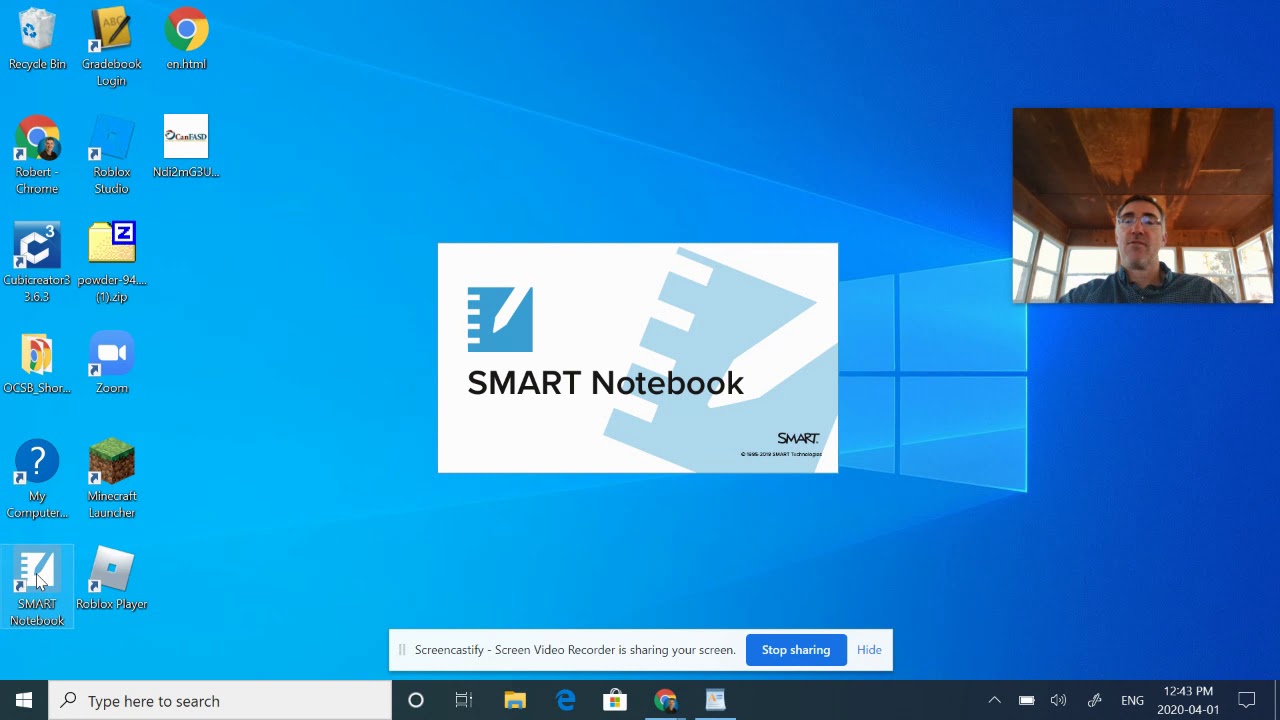This screenshot has height=720, width=1280.
Task: Open the Windows Start menu
Action: (x=24, y=700)
